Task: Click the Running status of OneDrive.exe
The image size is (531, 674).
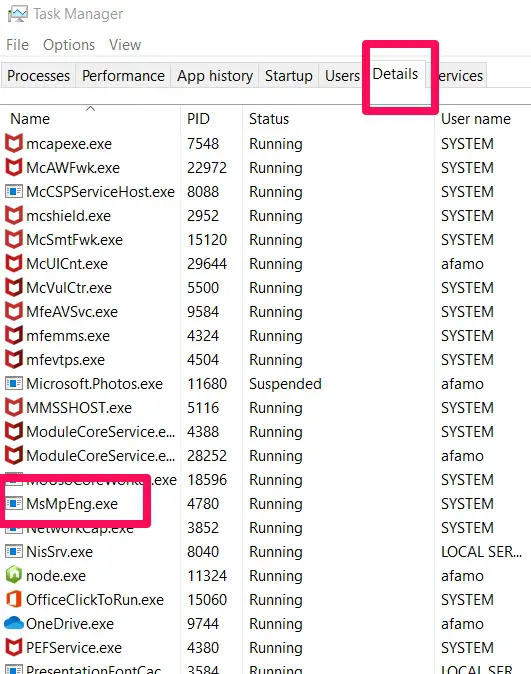Action: pos(276,624)
